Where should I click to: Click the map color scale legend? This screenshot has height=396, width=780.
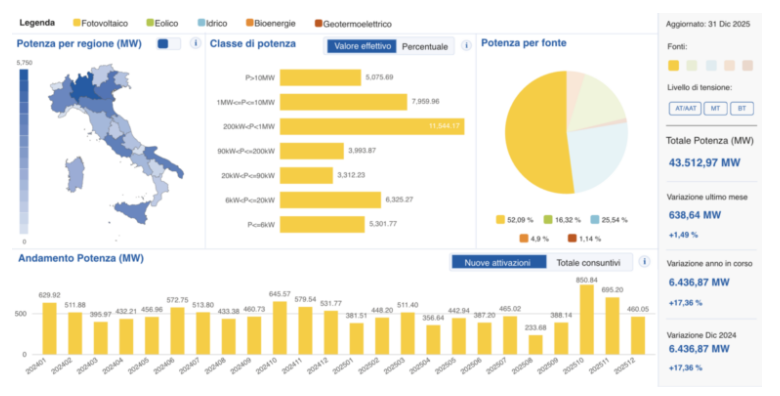24,152
